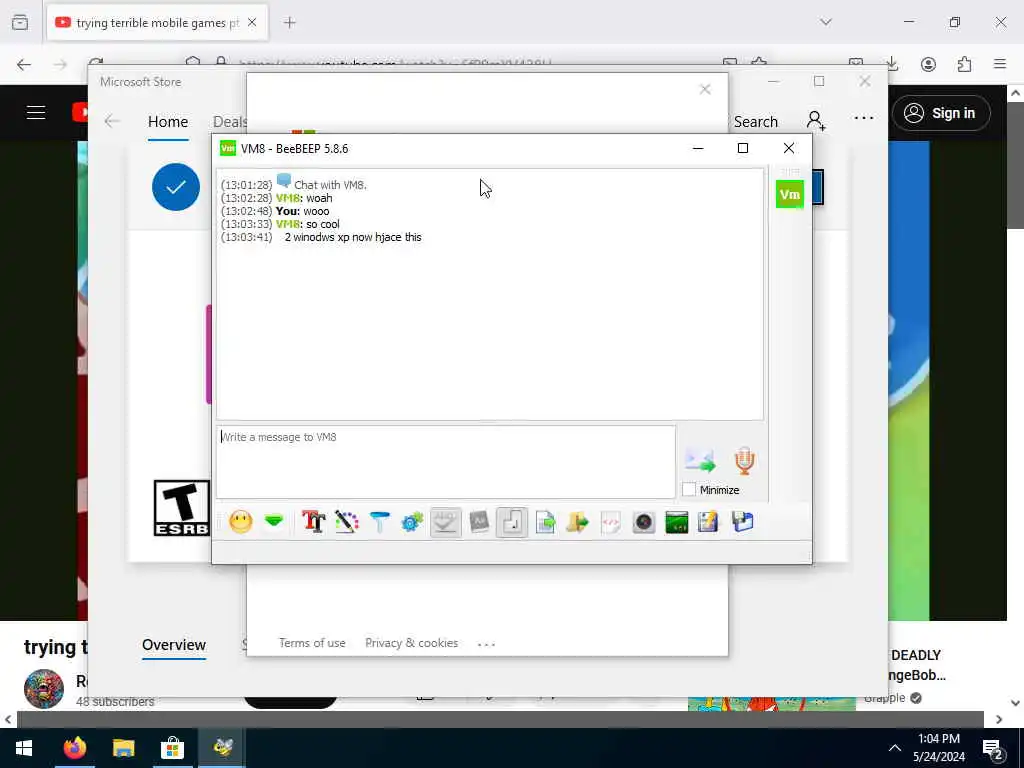This screenshot has width=1024, height=768.
Task: Click the browser horizontal scrollbar right arrow
Action: (999, 719)
